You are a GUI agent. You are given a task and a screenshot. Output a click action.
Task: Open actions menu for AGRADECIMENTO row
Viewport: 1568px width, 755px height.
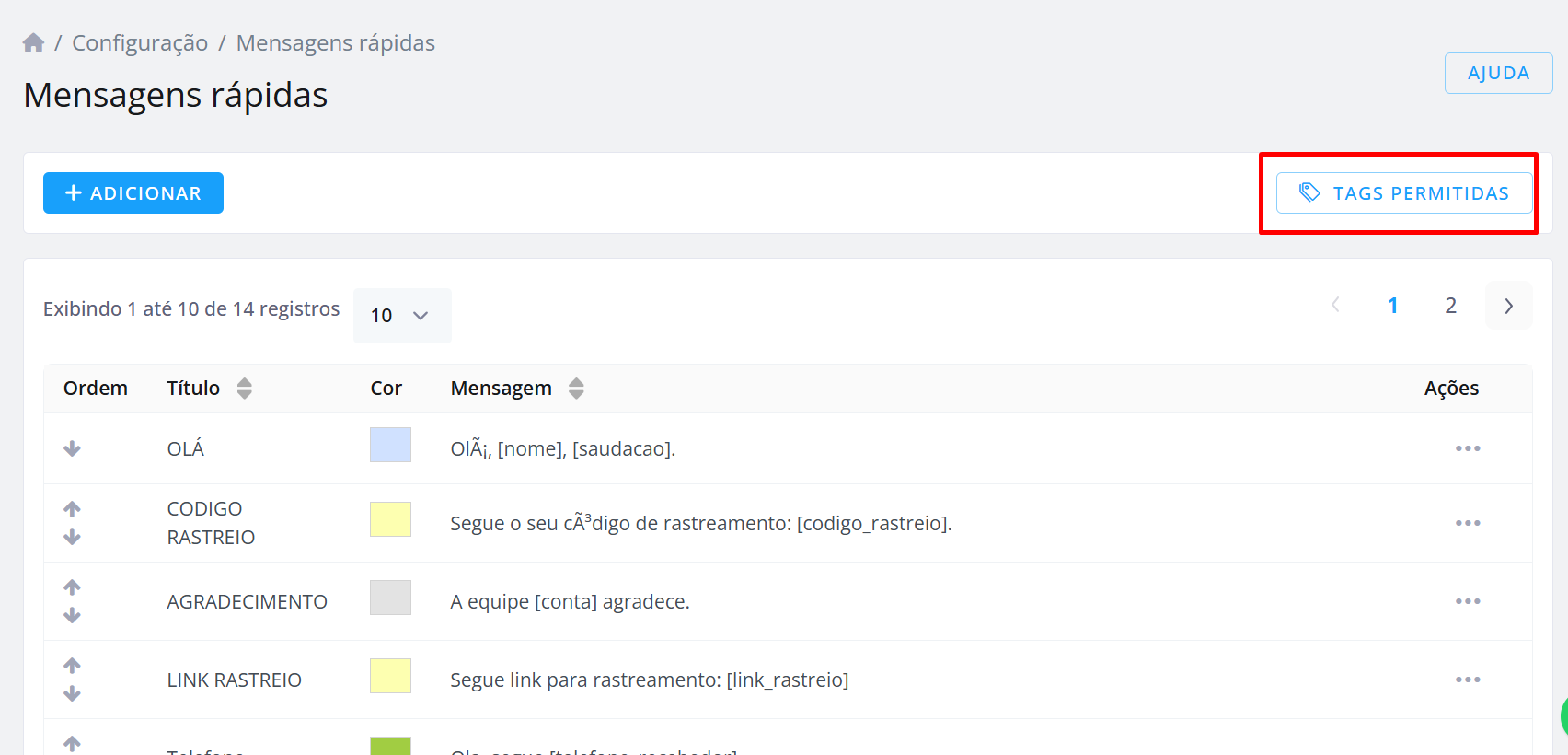tap(1468, 601)
